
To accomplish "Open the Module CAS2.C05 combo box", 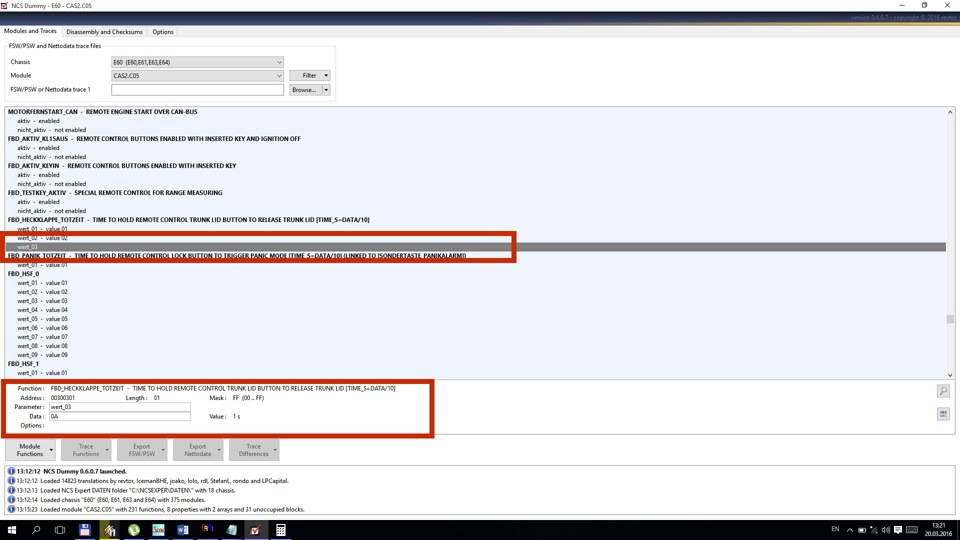I will 197,75.
